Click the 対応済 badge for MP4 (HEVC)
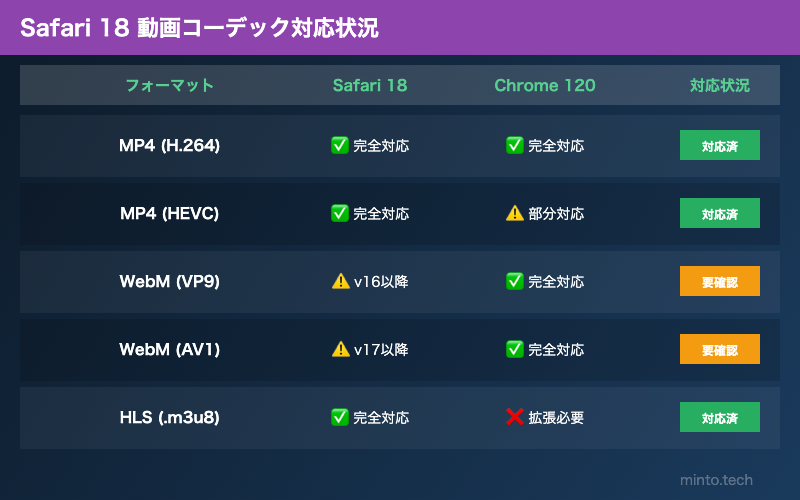The image size is (800, 500). click(719, 213)
